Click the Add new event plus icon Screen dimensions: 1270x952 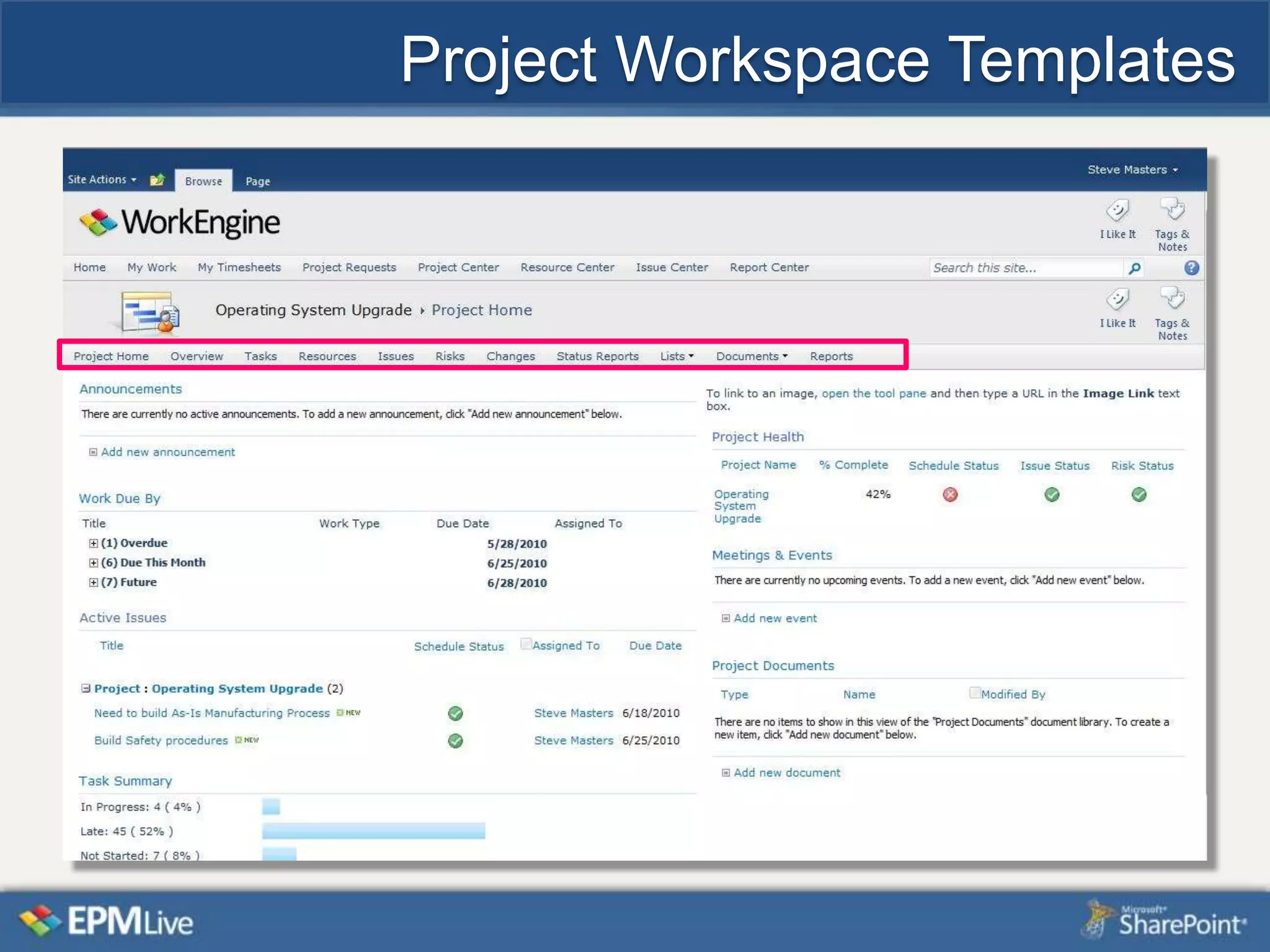726,619
